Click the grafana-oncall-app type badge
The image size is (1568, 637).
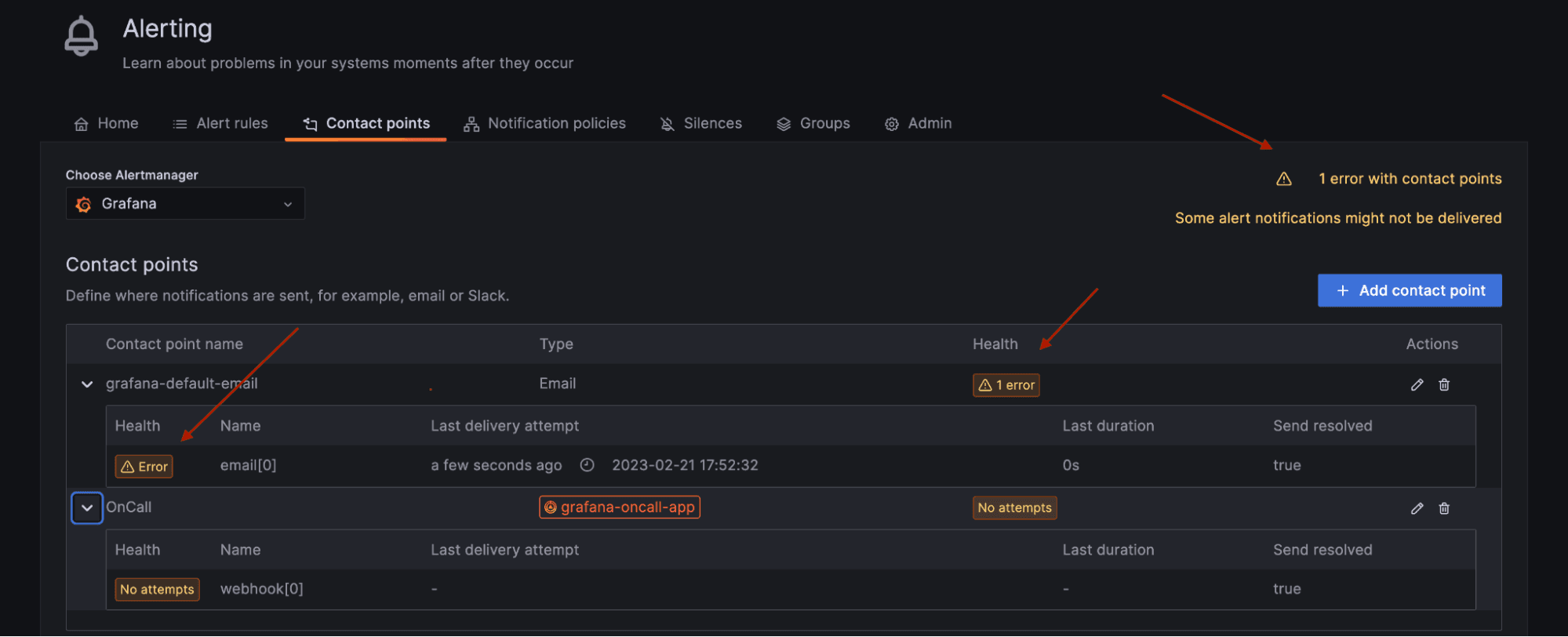[620, 508]
